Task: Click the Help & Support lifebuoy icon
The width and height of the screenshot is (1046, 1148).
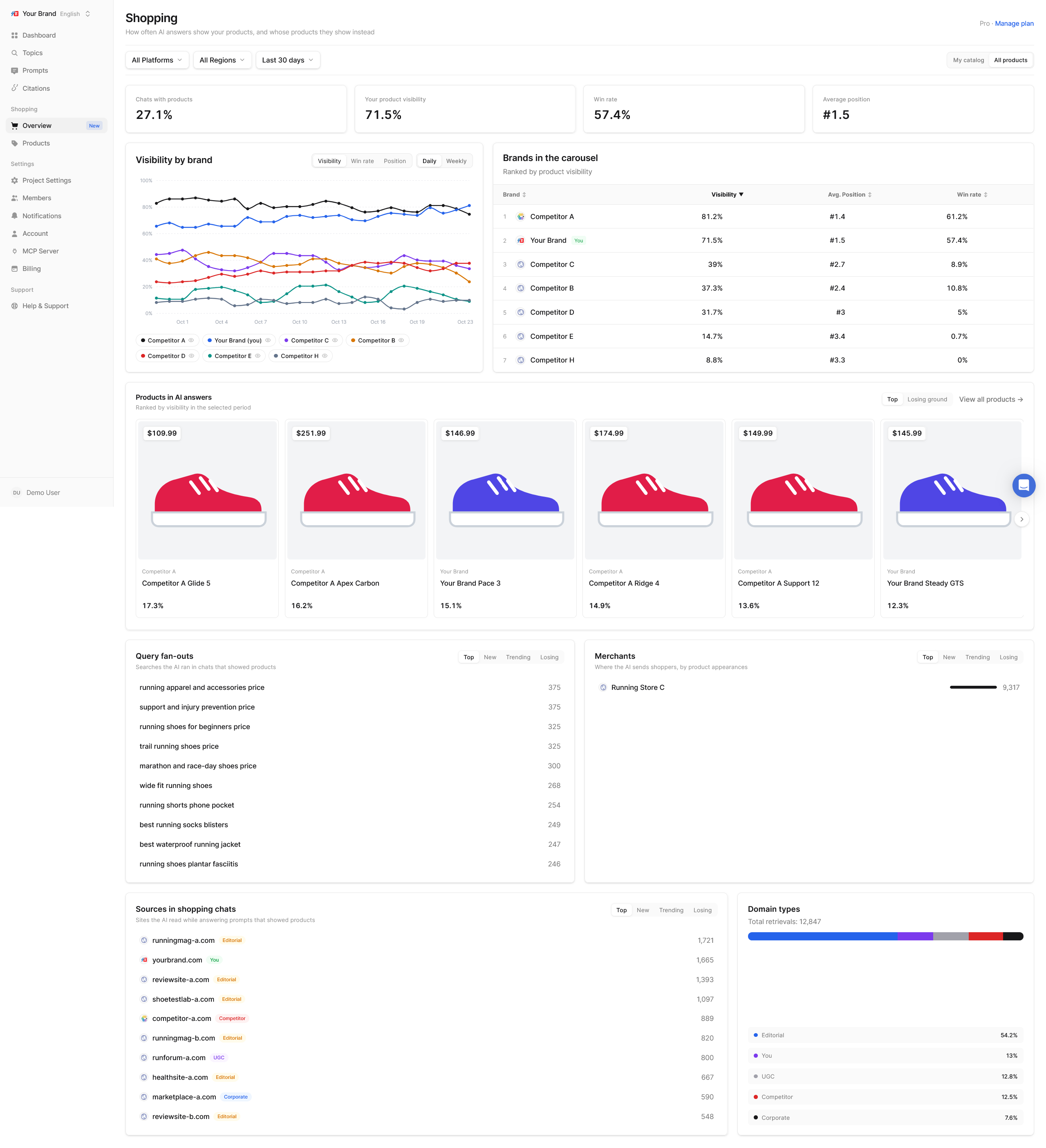Action: [x=15, y=306]
